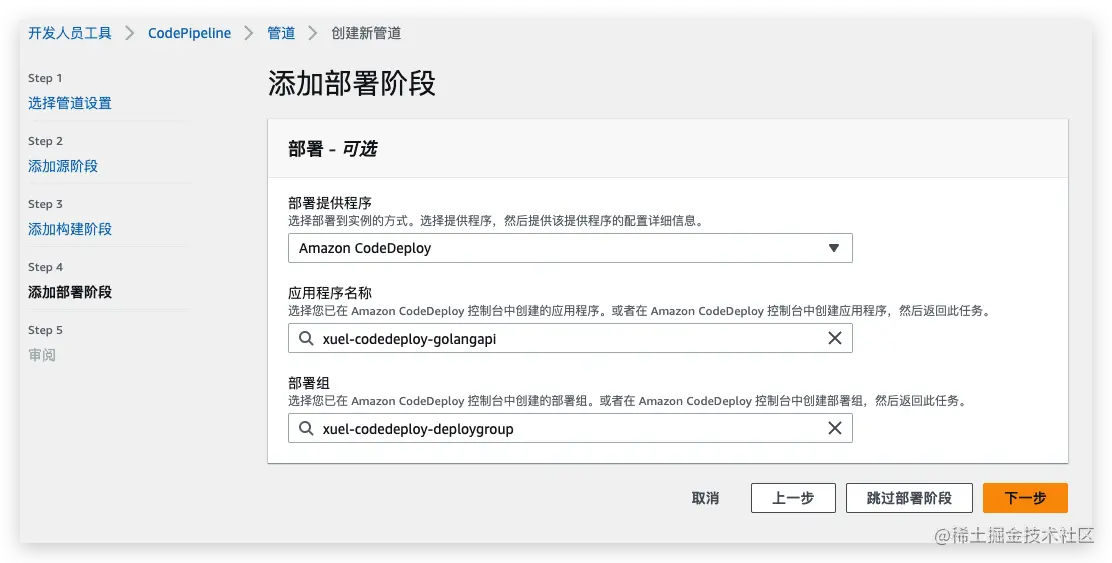The height and width of the screenshot is (563, 1112).
Task: Click 部署提供程序 field label
Action: tap(330, 203)
